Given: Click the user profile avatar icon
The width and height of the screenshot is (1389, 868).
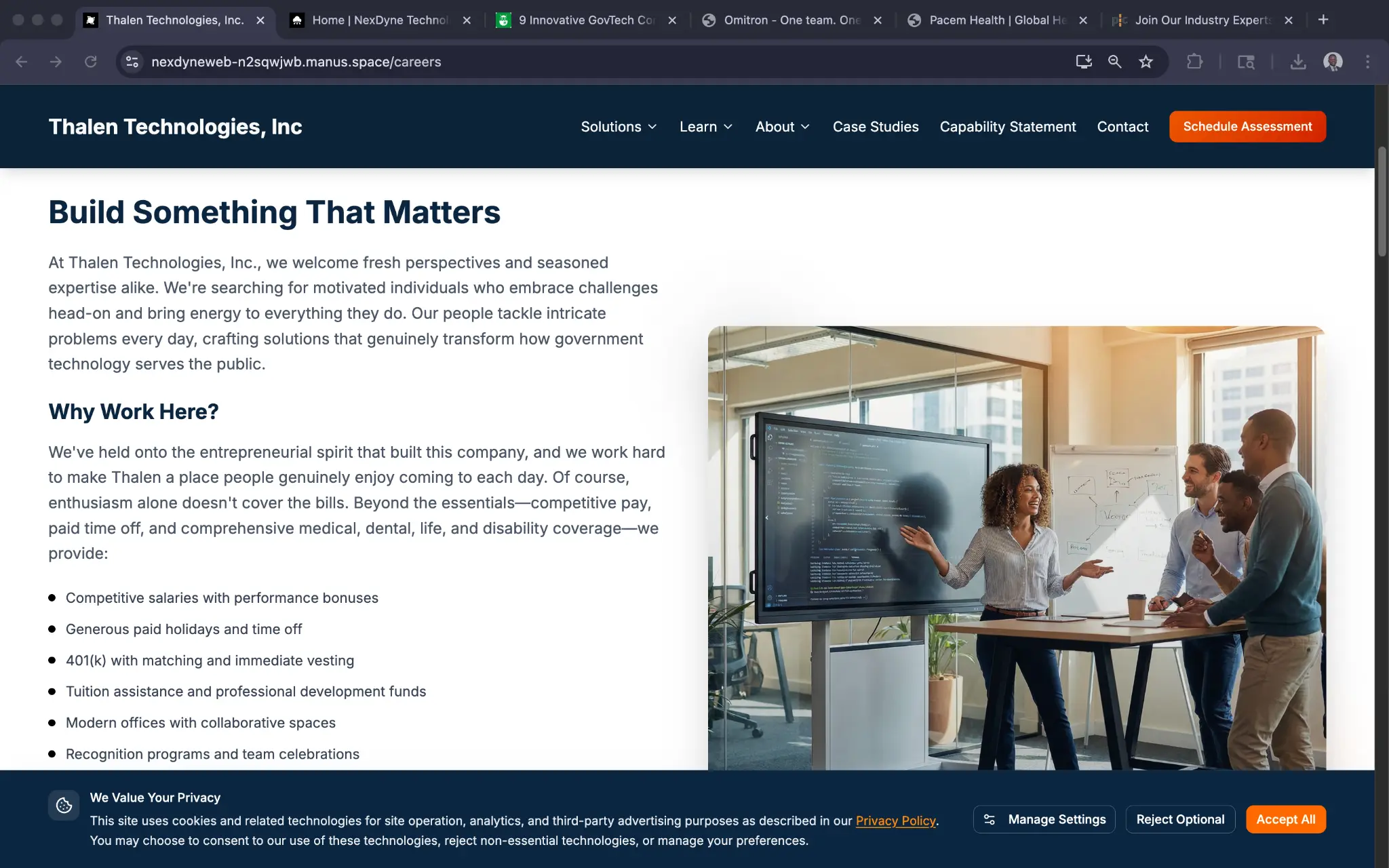Looking at the screenshot, I should pyautogui.click(x=1333, y=62).
